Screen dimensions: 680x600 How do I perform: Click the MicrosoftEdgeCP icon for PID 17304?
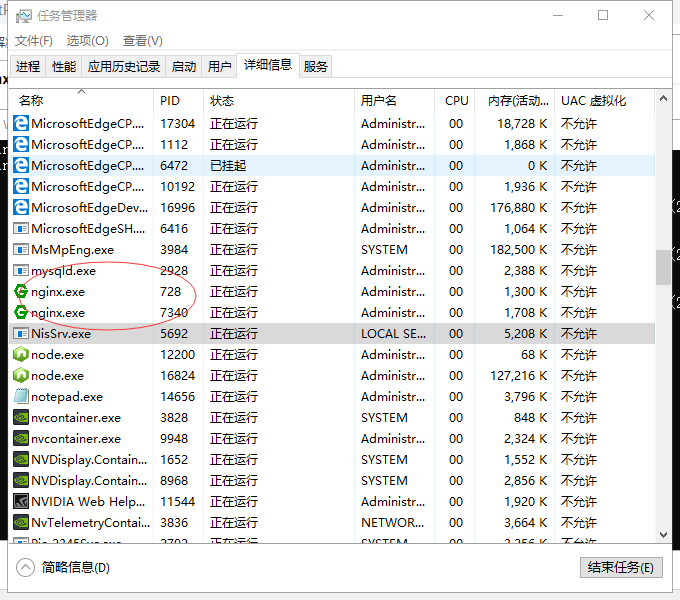pyautogui.click(x=21, y=124)
